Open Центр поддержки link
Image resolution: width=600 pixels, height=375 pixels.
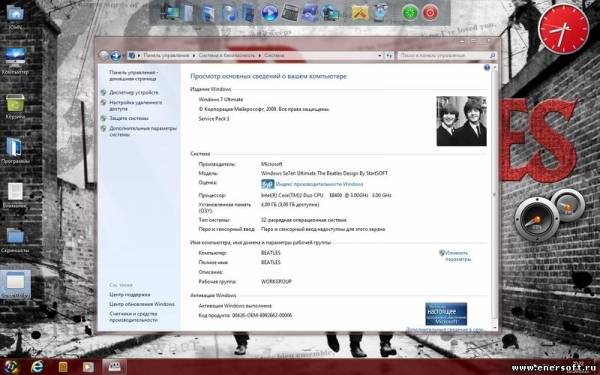129,295
